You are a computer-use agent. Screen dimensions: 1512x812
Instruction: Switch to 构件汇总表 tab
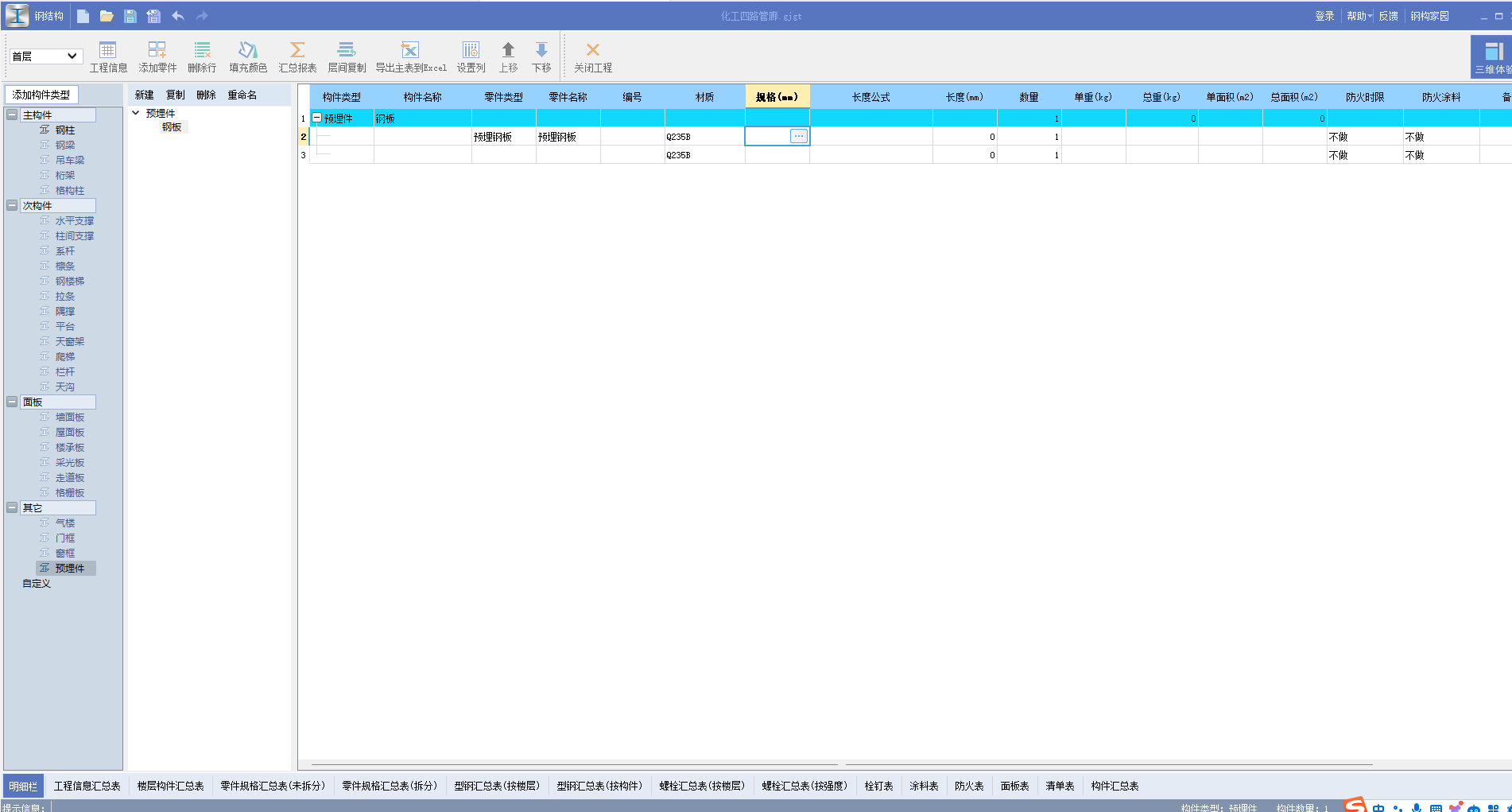point(1115,786)
